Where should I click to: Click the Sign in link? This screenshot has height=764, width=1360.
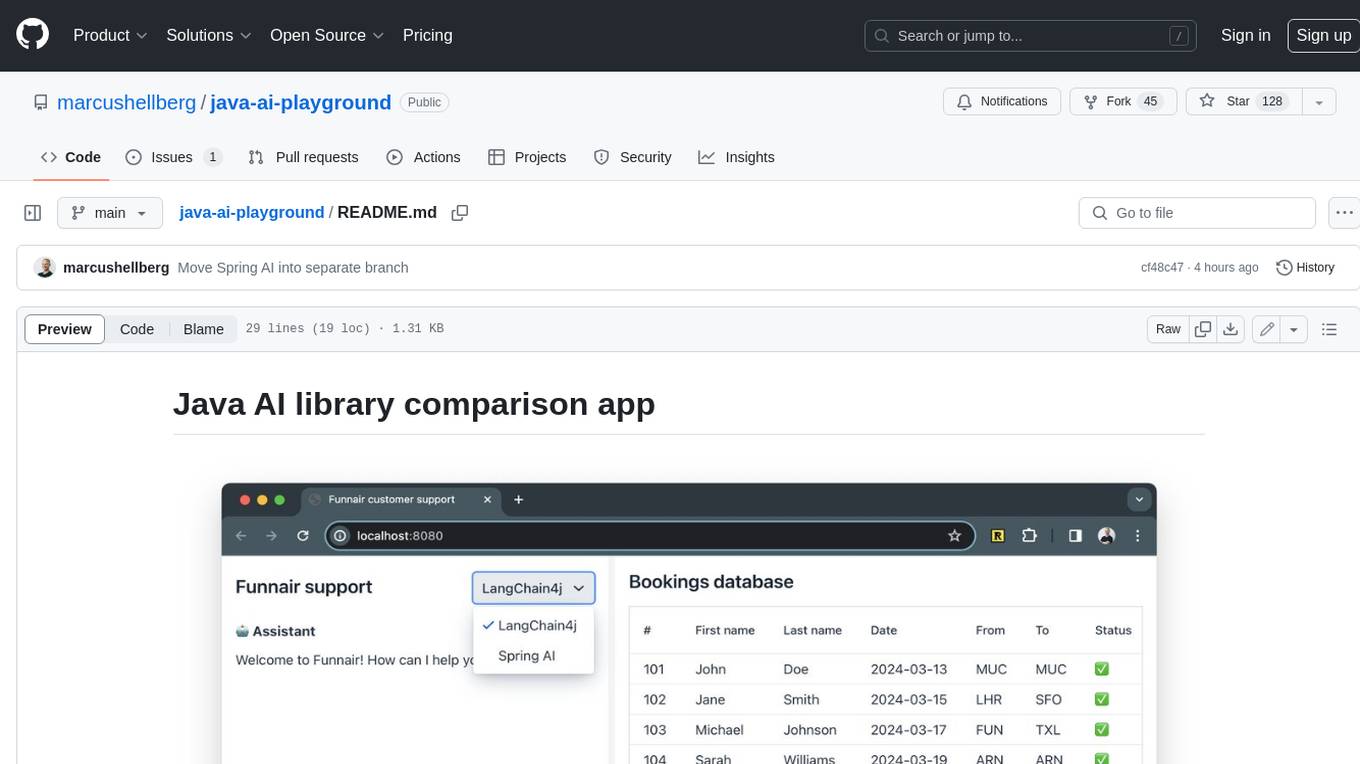tap(1245, 35)
